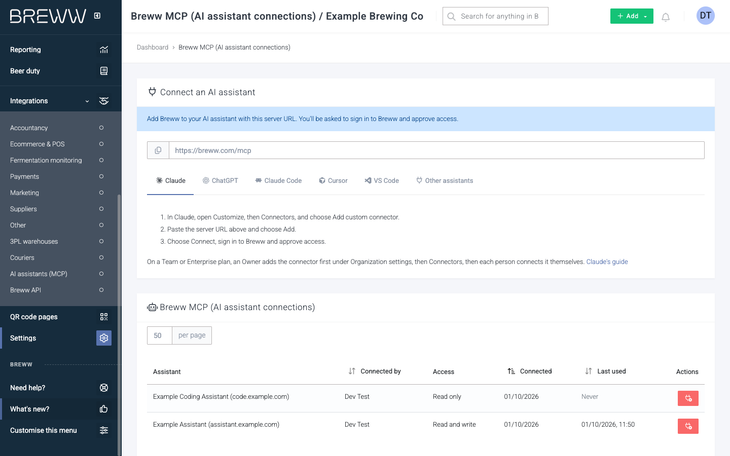Switch to the Claude Code tab
This screenshot has height=456, width=730.
coord(278,181)
